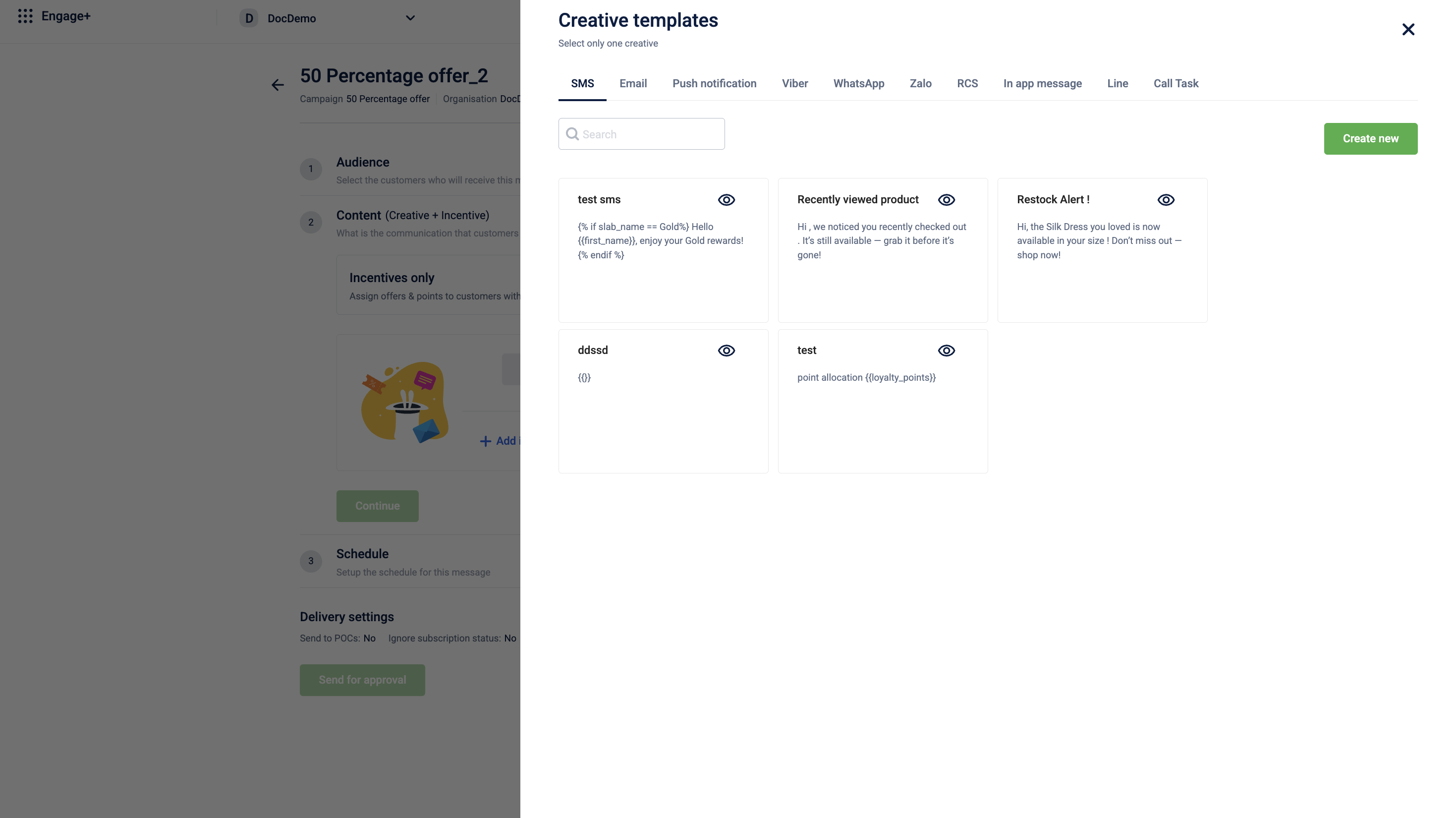Preview the 'Restock Alert !' template
This screenshot has height=818, width=1456.
(x=1166, y=200)
